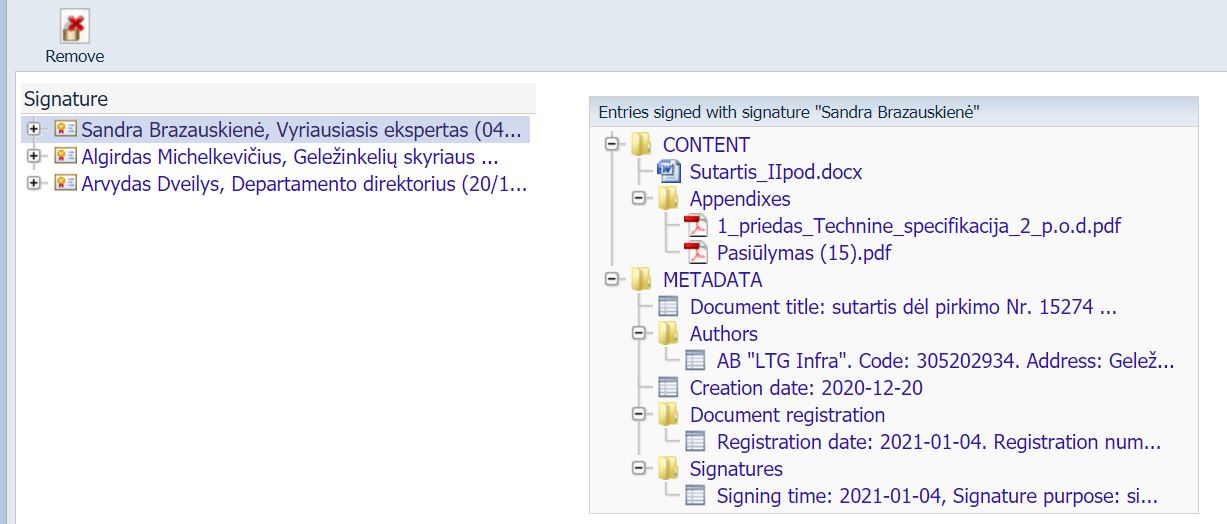Collapse the Document registration folder
1227x524 pixels.
639,415
